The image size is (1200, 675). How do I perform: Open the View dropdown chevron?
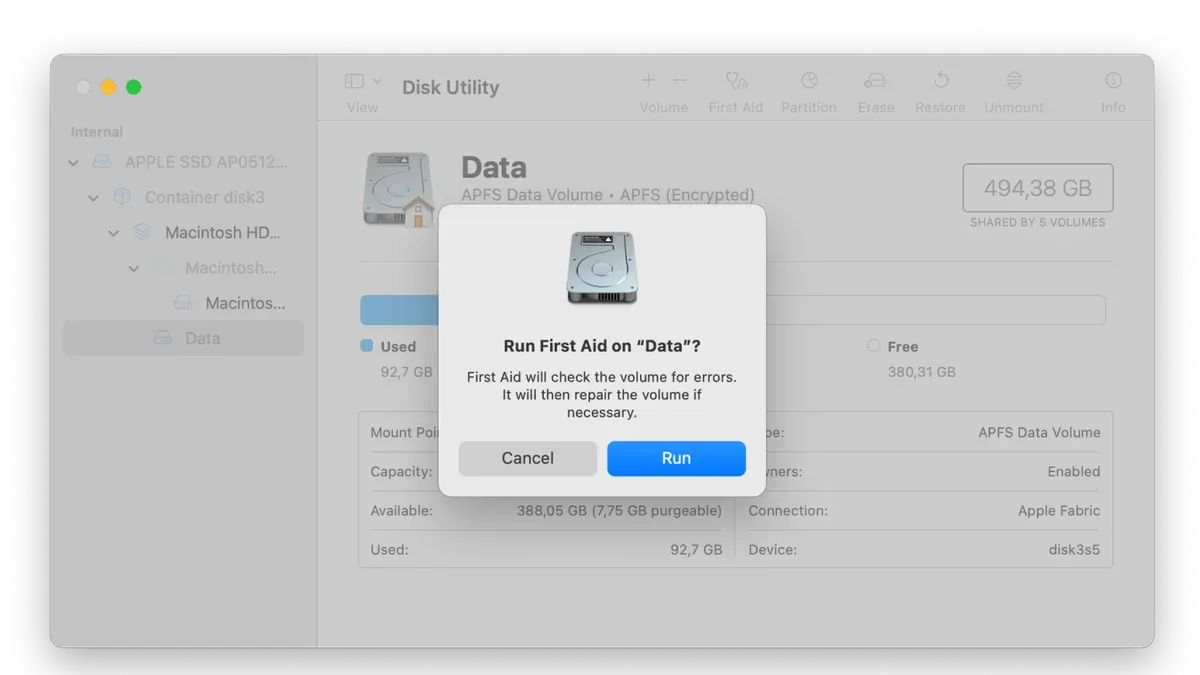[377, 81]
